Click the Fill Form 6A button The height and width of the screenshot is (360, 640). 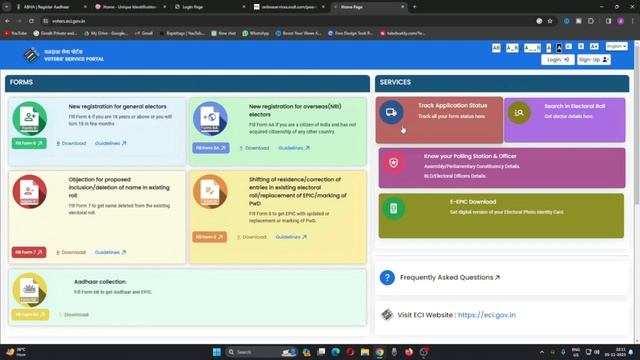point(211,148)
